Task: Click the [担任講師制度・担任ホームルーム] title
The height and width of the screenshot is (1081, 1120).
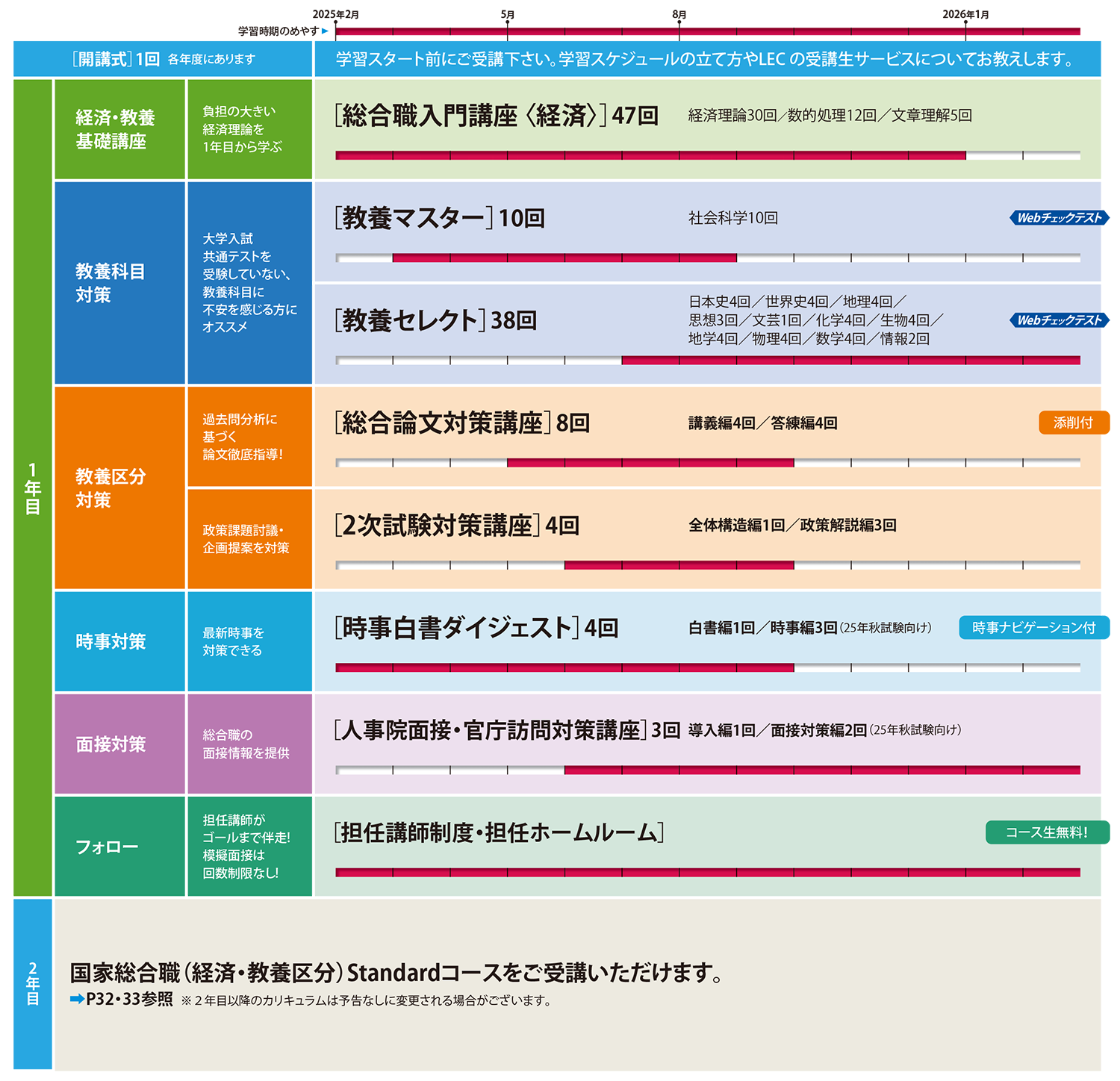Action: click(x=499, y=832)
